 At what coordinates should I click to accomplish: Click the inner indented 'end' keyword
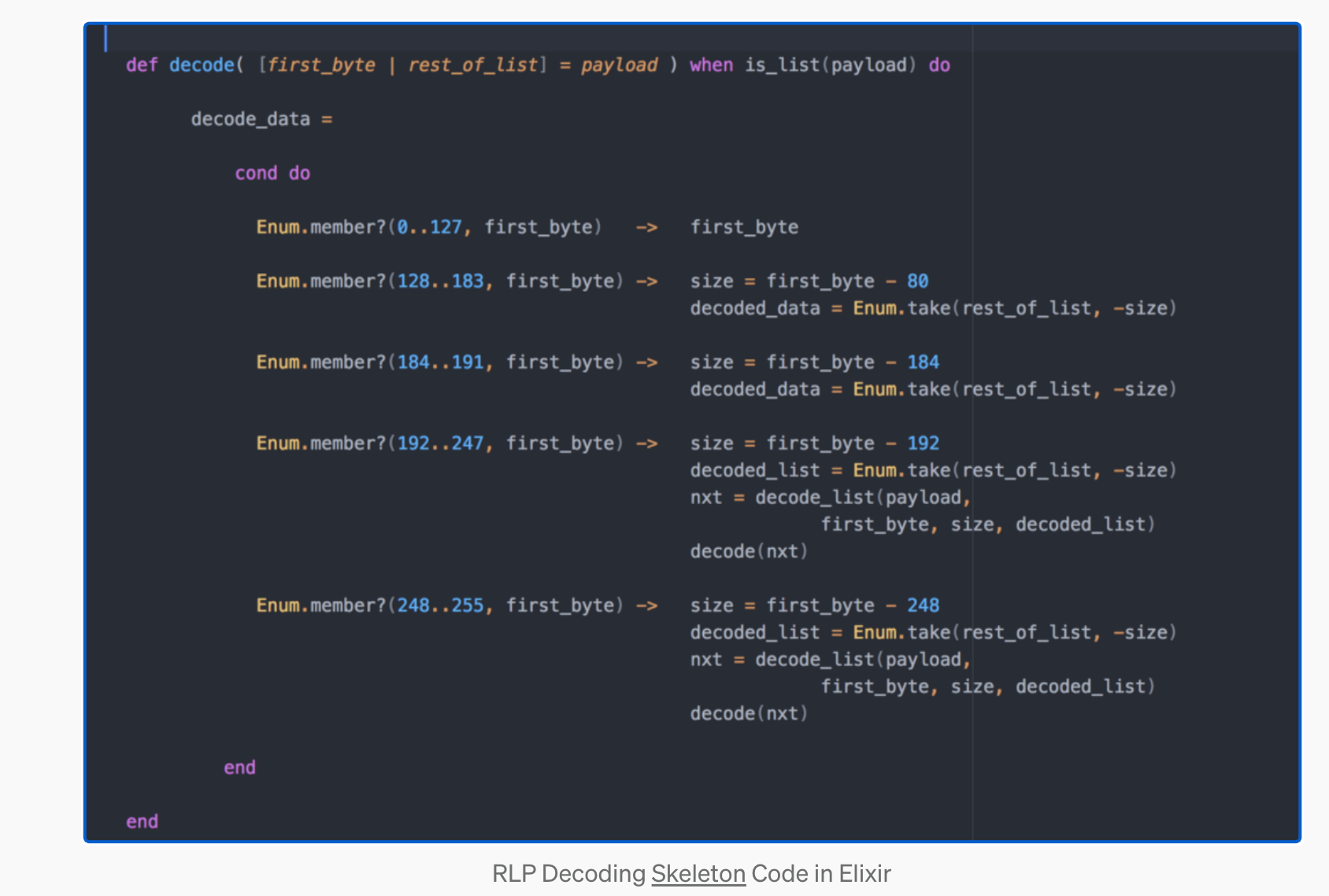click(239, 768)
